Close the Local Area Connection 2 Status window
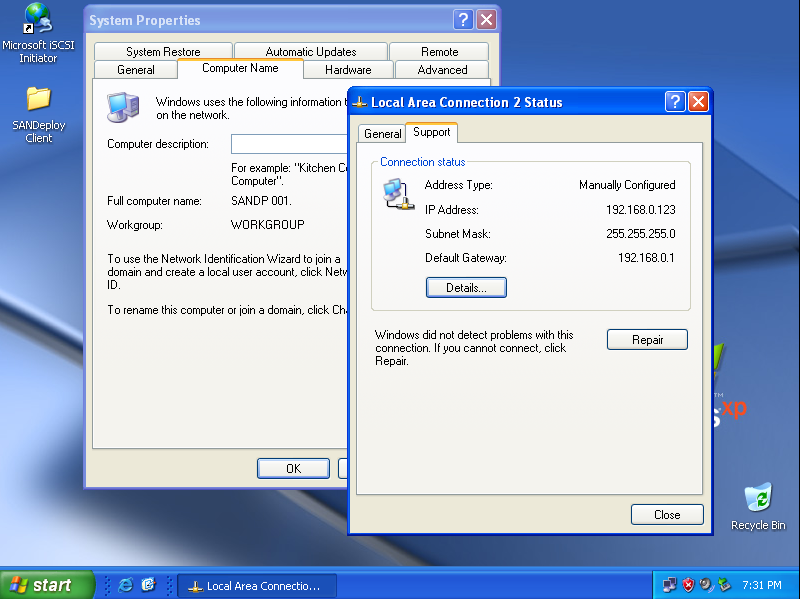This screenshot has height=599, width=800. 698,102
